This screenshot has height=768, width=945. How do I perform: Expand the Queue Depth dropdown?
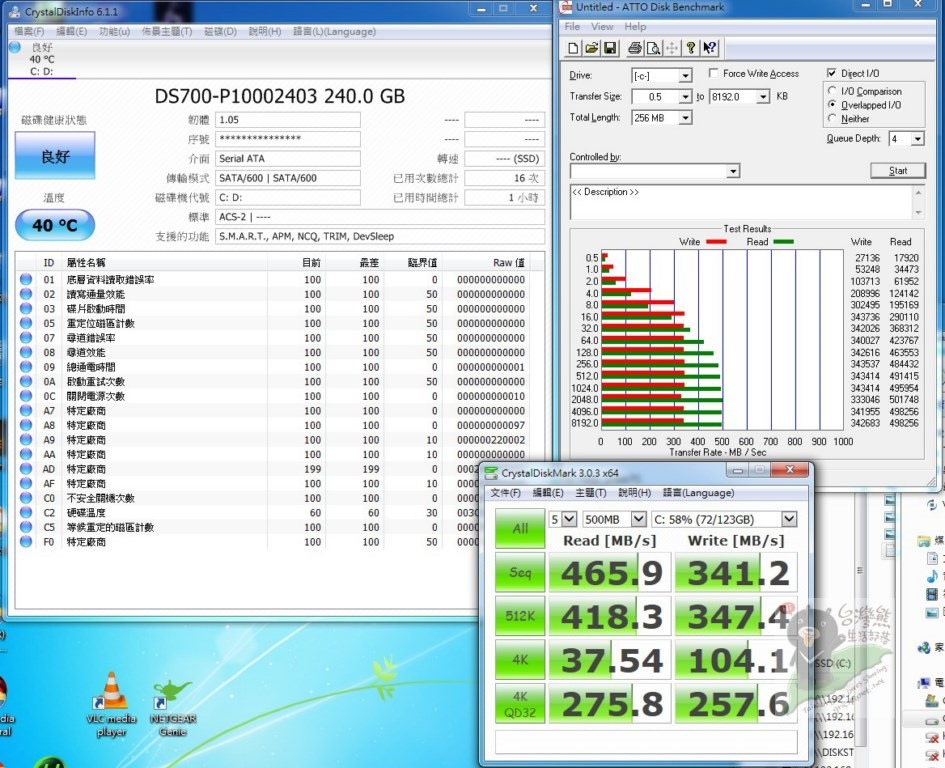click(x=917, y=139)
